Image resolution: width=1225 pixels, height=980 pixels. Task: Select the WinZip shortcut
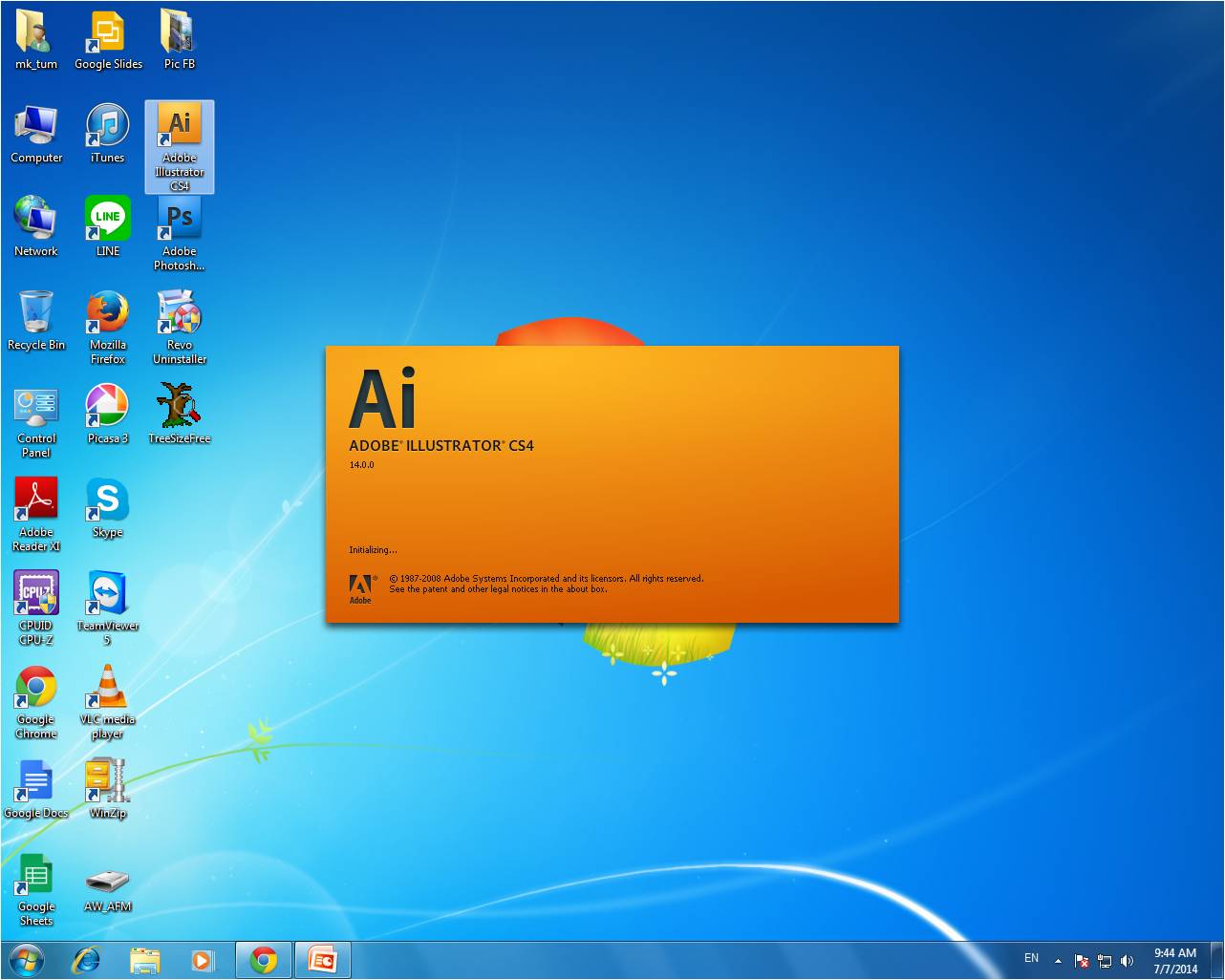[108, 789]
